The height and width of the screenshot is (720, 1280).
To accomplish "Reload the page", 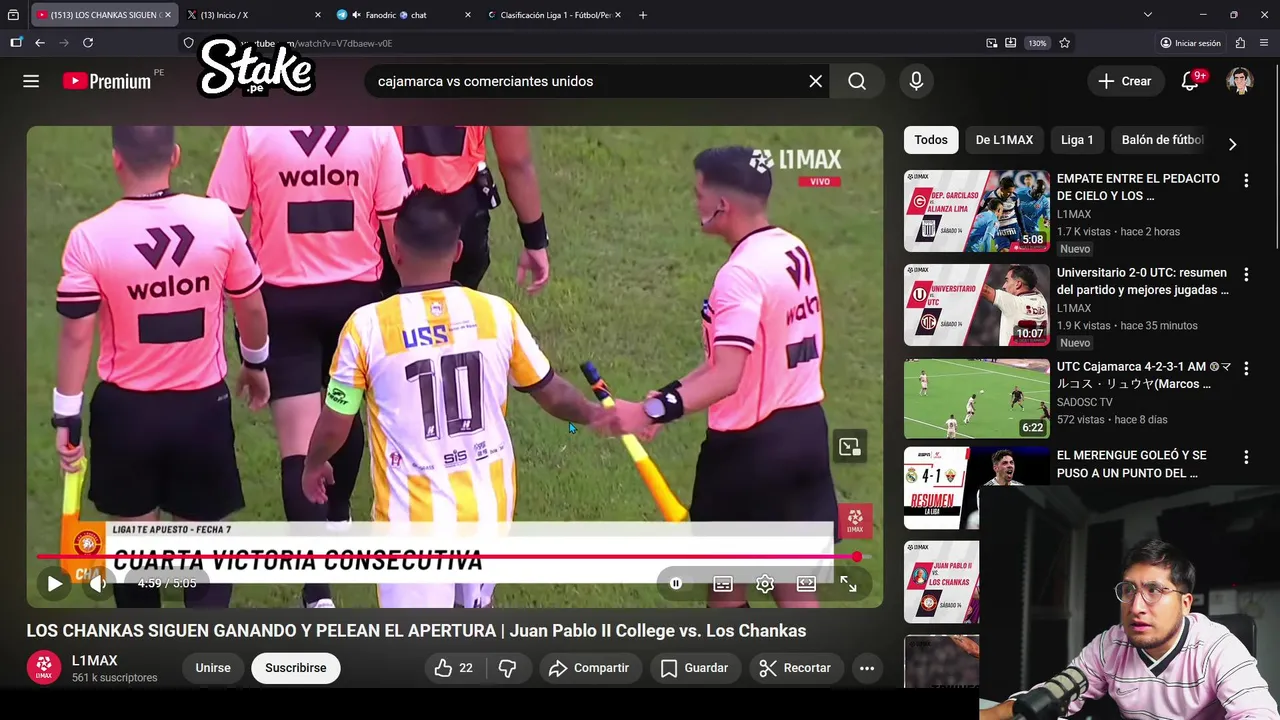I will point(88,43).
